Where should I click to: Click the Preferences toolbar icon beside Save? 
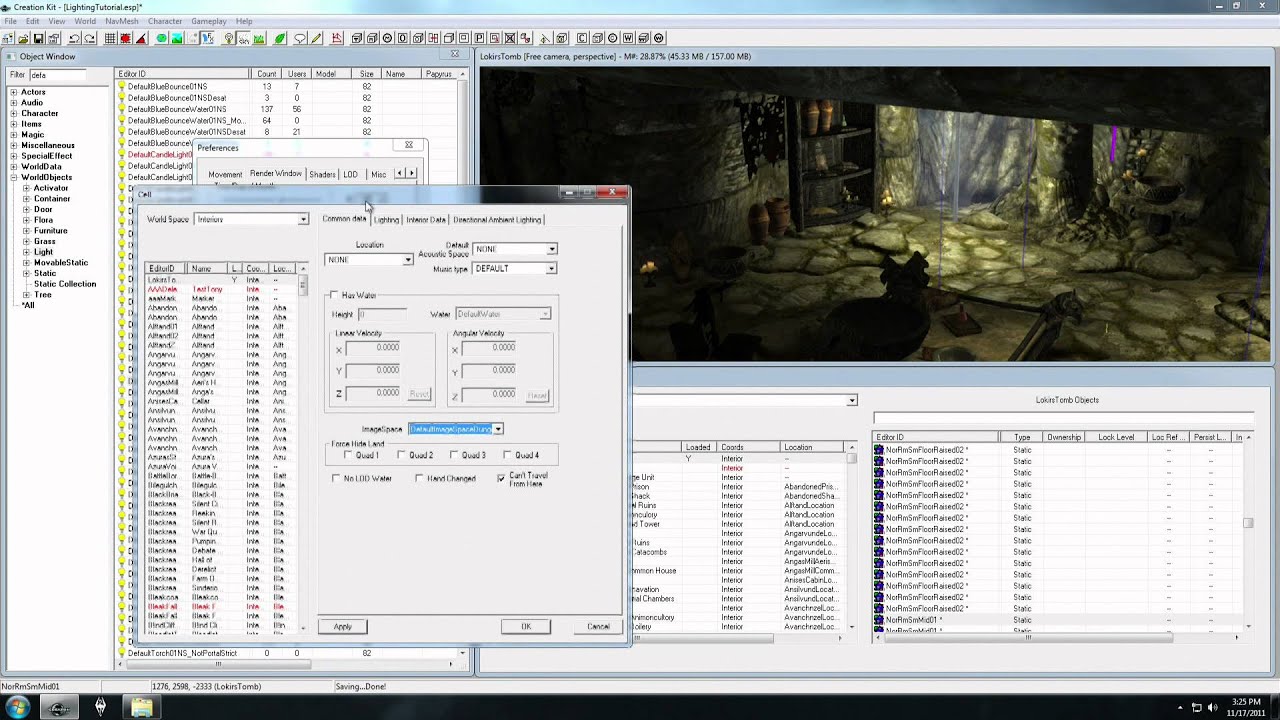click(x=54, y=38)
